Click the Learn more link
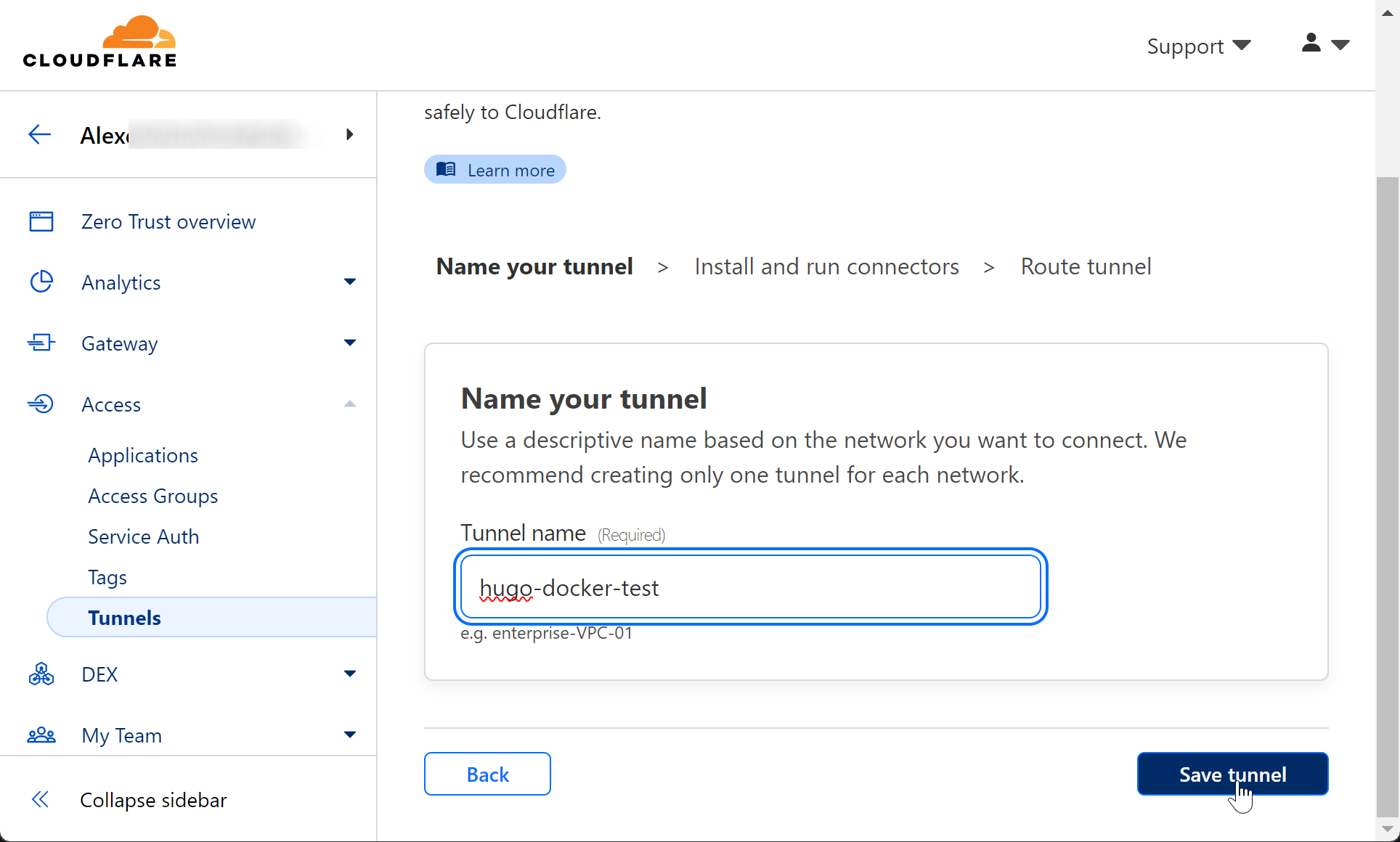The image size is (1400, 842). click(x=495, y=169)
